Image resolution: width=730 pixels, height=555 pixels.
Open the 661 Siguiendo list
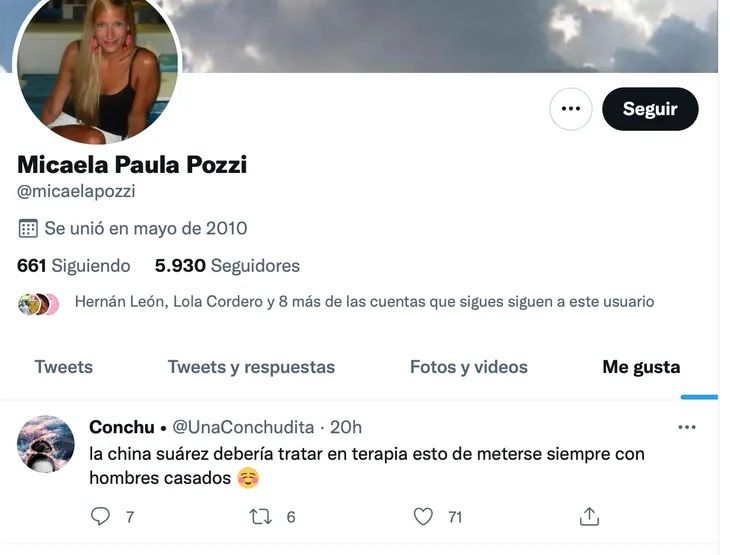pyautogui.click(x=74, y=266)
